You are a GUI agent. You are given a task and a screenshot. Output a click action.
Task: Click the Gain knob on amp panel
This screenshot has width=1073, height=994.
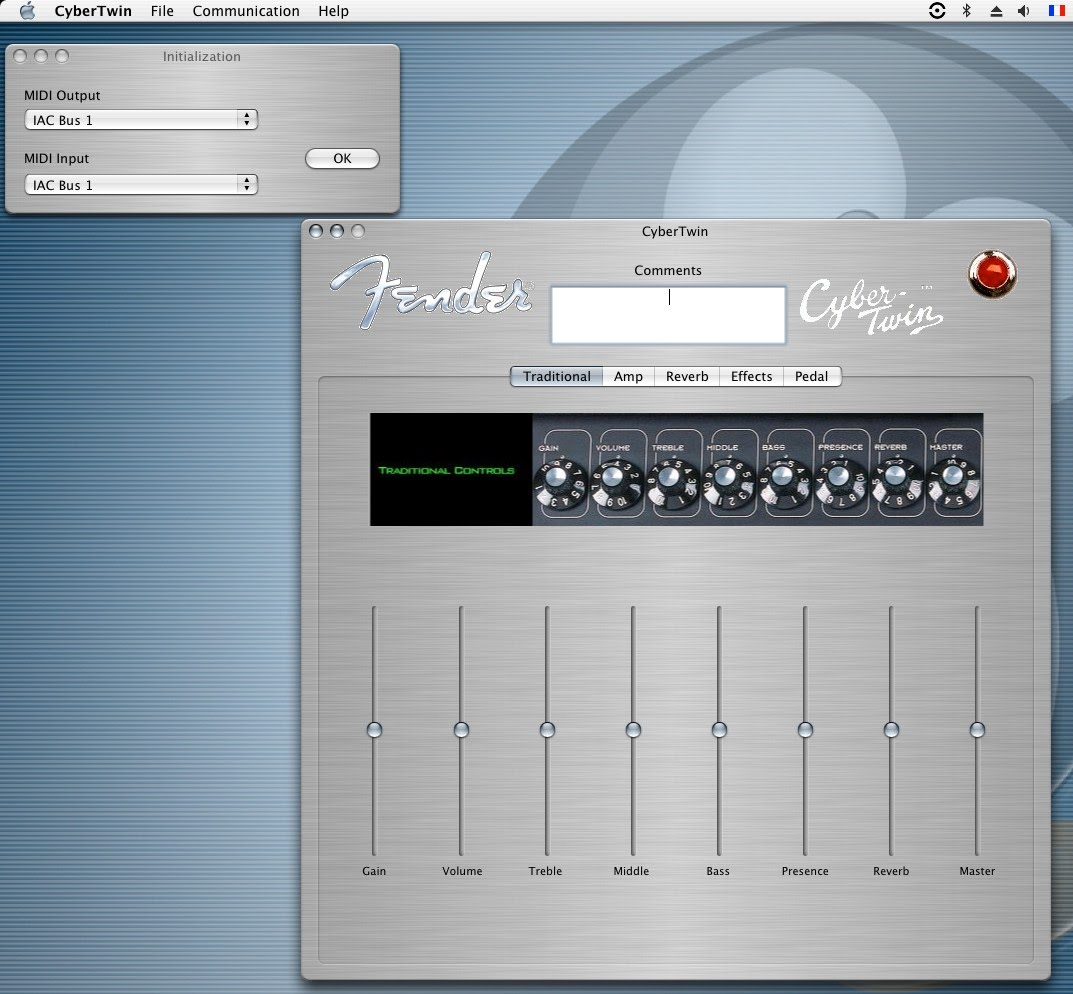click(x=560, y=485)
